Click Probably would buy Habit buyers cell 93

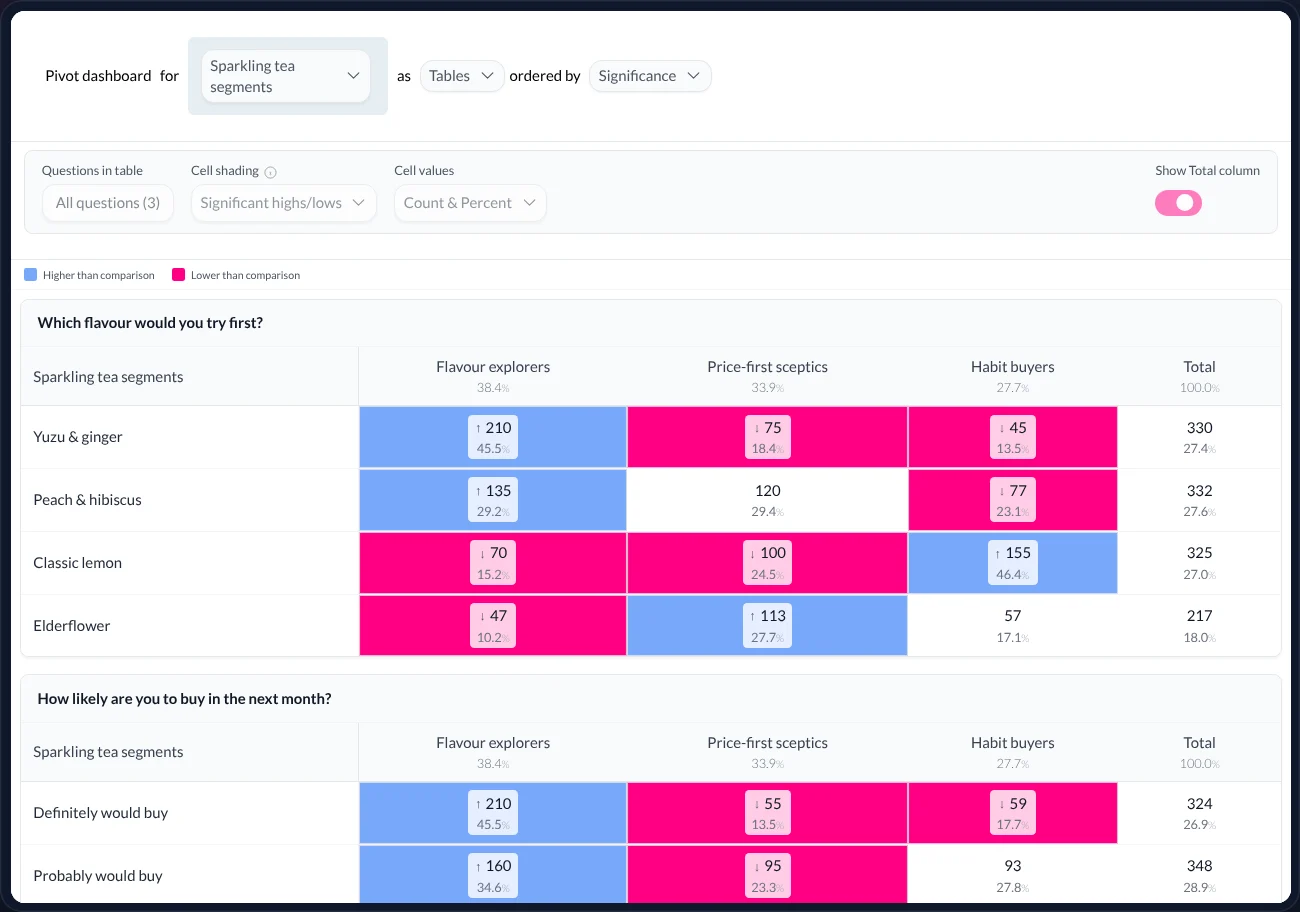[x=1013, y=876]
